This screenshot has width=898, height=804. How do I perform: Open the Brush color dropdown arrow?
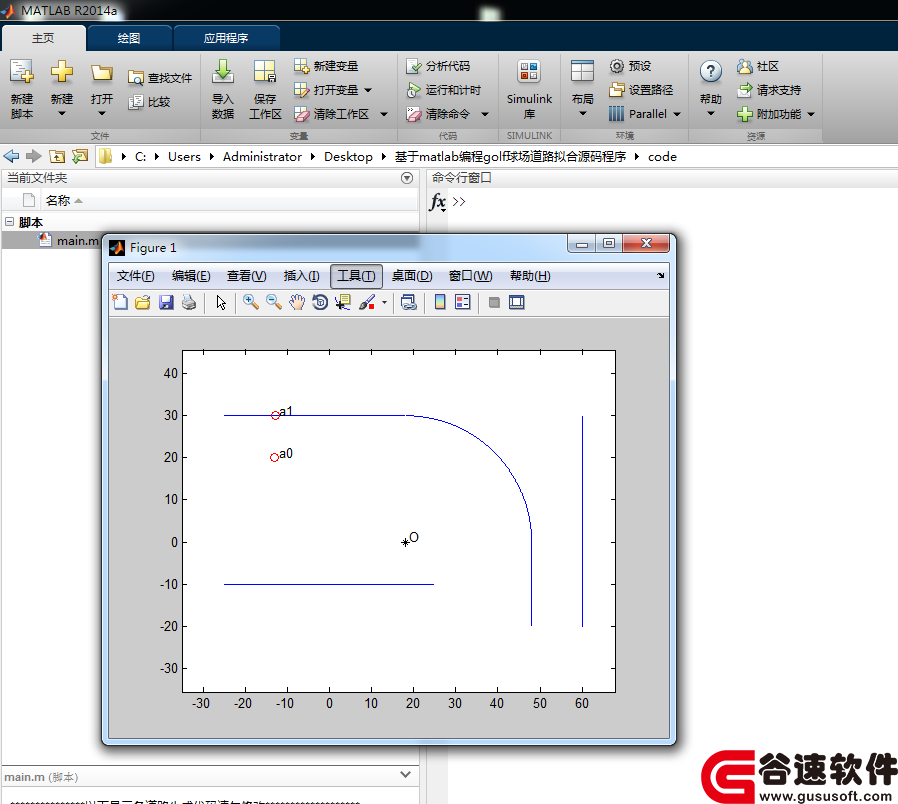(384, 302)
